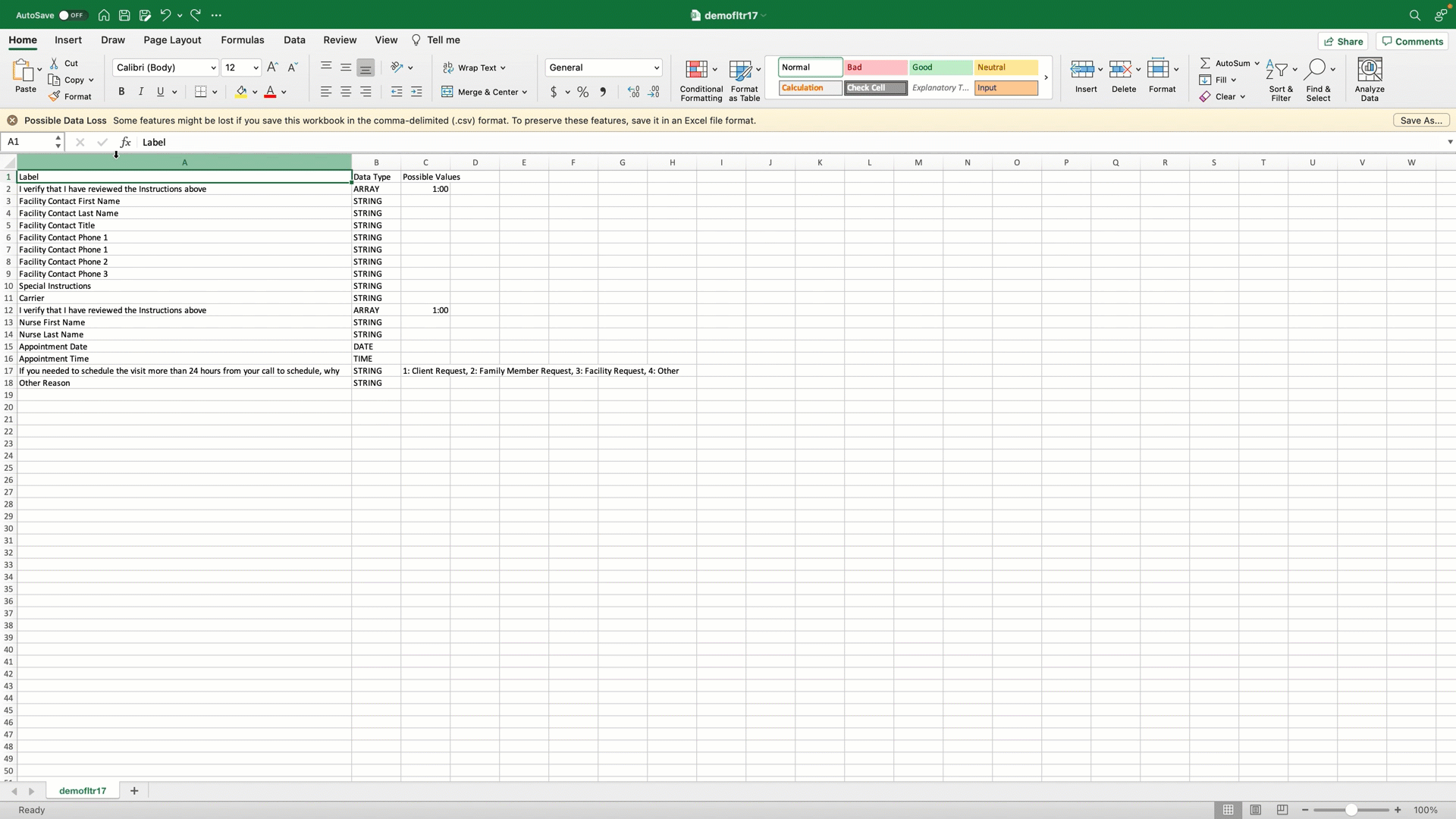The image size is (1456, 819).
Task: Click the Save icon in title bar
Action: point(124,15)
